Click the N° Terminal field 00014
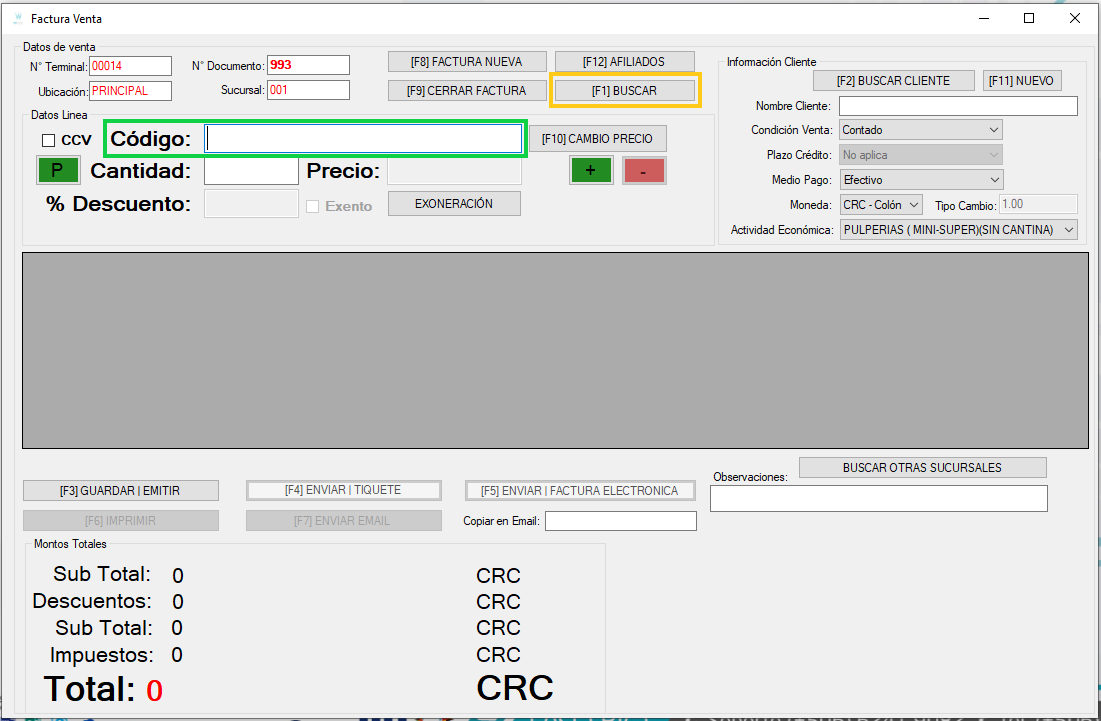 (x=131, y=66)
